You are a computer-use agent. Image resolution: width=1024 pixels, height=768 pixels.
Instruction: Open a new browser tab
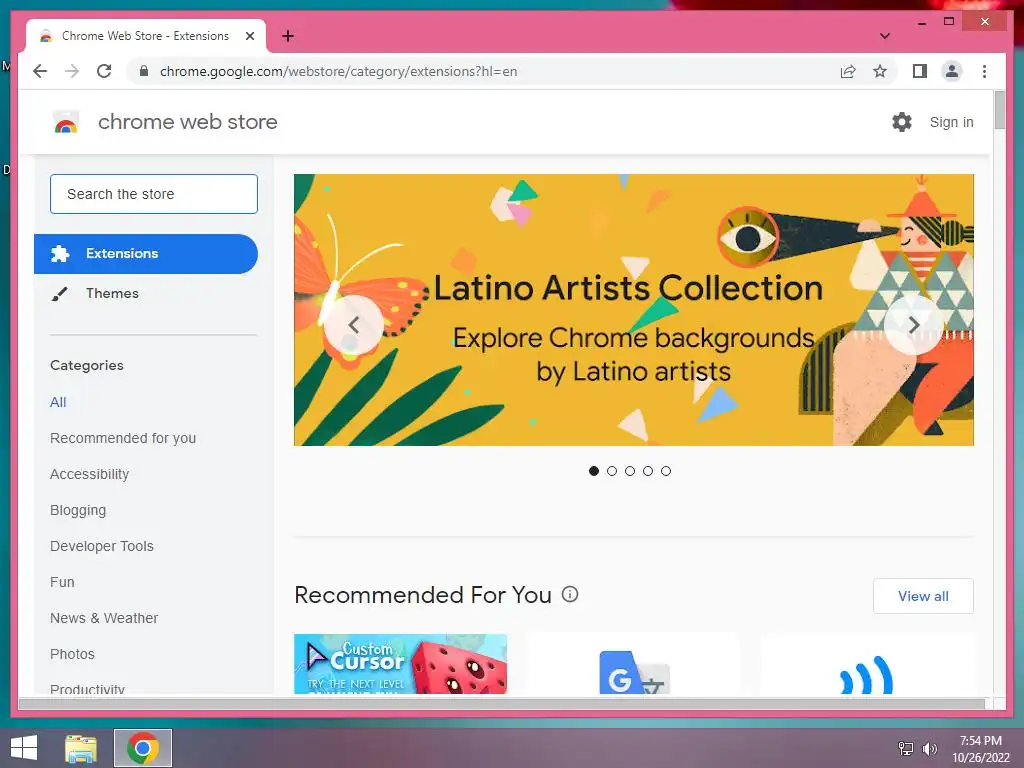(288, 36)
